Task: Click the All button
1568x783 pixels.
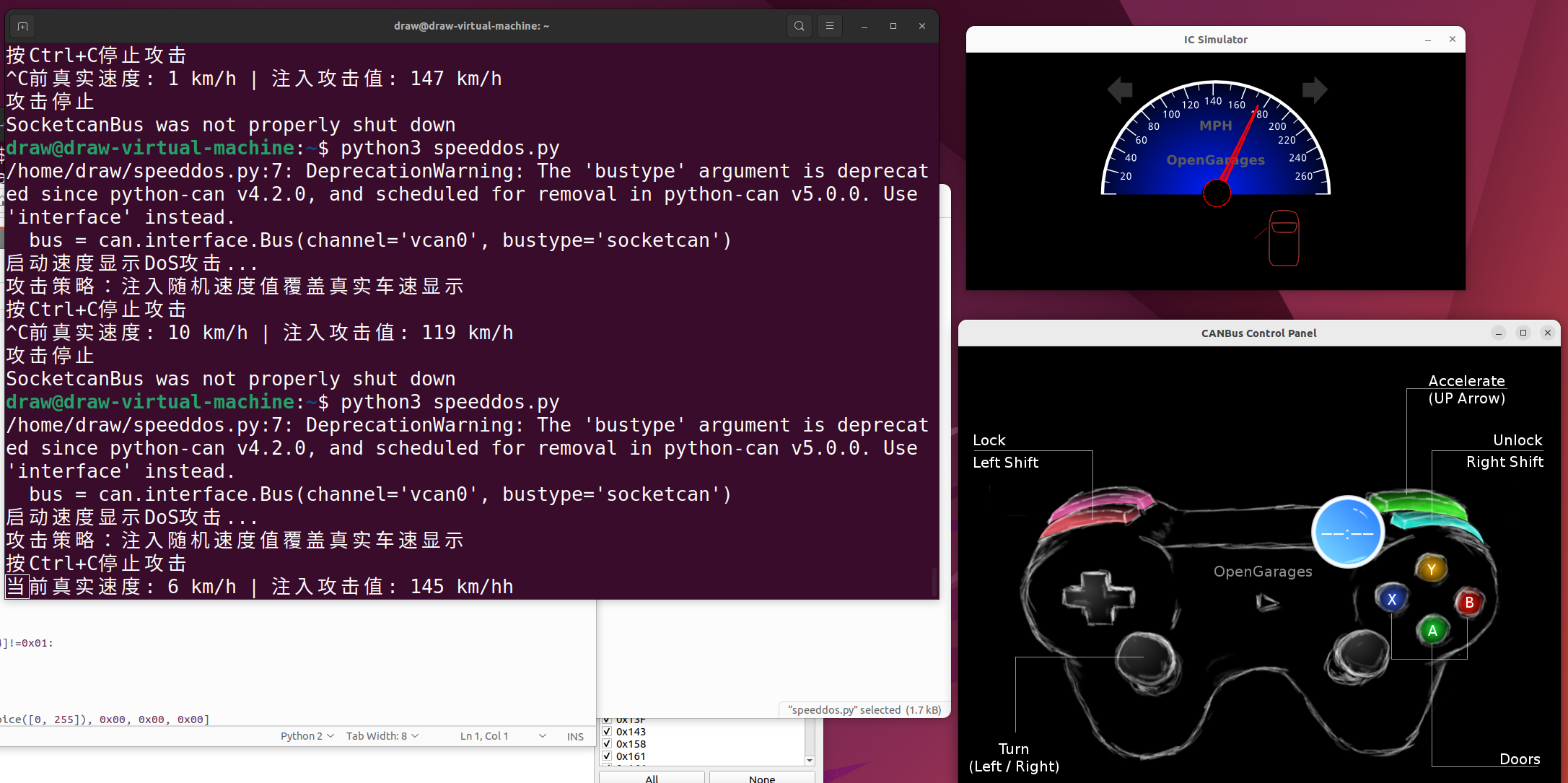Action: tap(652, 778)
